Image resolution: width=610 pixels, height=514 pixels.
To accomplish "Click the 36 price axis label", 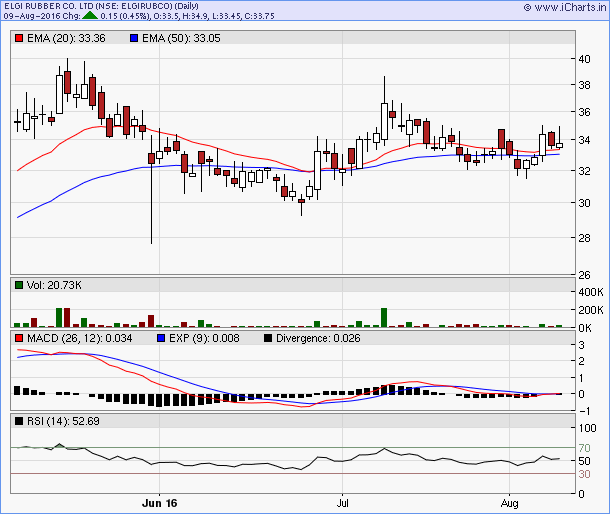I will [584, 112].
